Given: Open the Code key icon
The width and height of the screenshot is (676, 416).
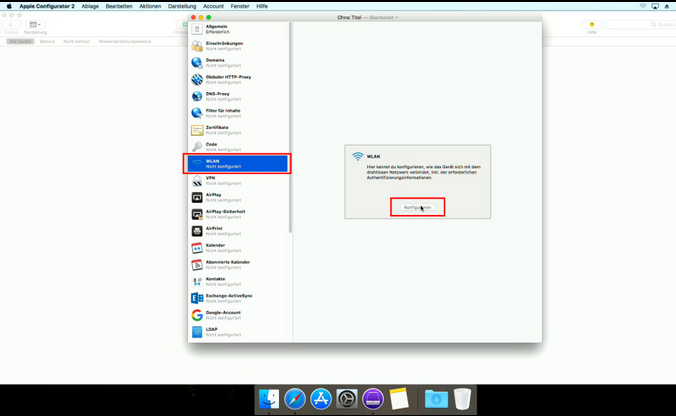Looking at the screenshot, I should (x=197, y=147).
